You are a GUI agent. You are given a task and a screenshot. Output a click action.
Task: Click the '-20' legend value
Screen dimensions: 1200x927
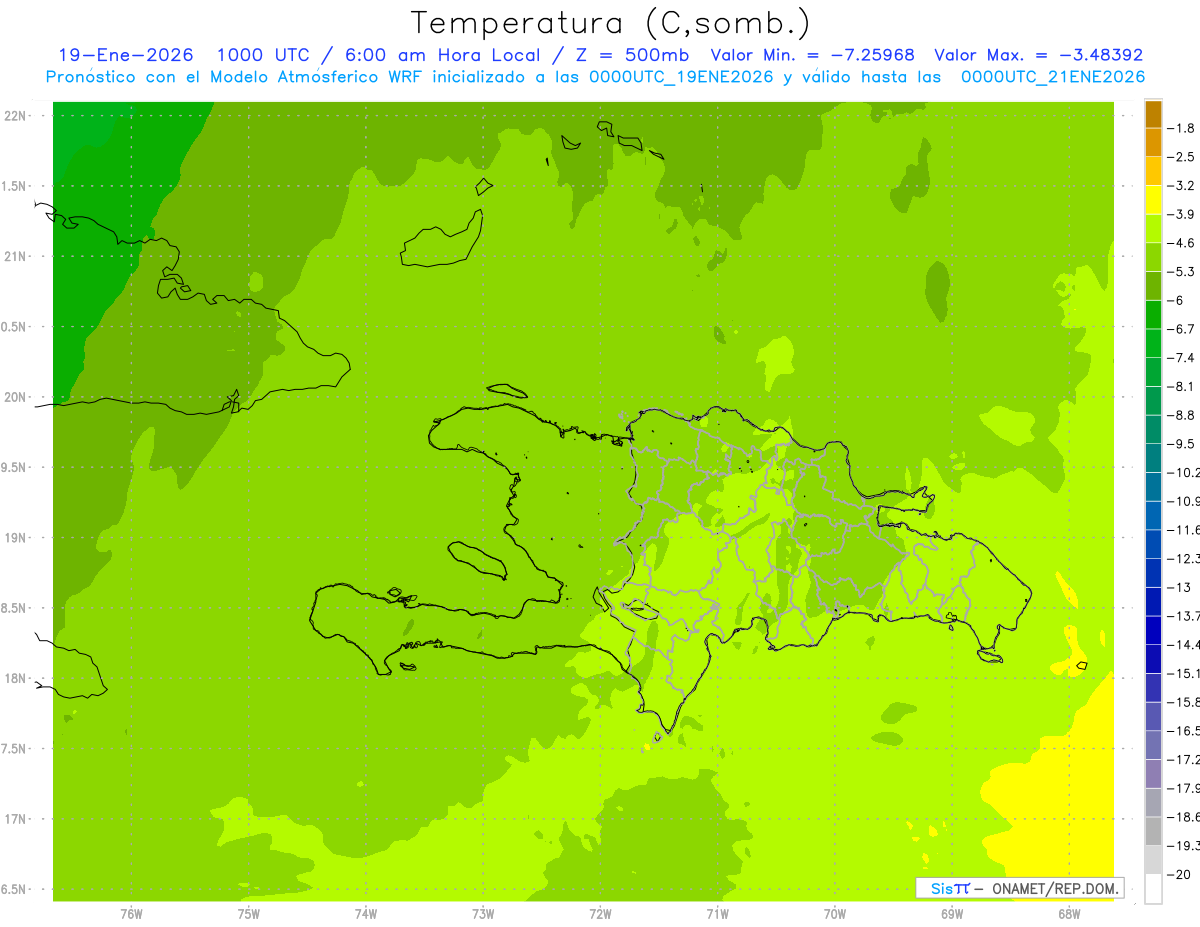[1180, 874]
